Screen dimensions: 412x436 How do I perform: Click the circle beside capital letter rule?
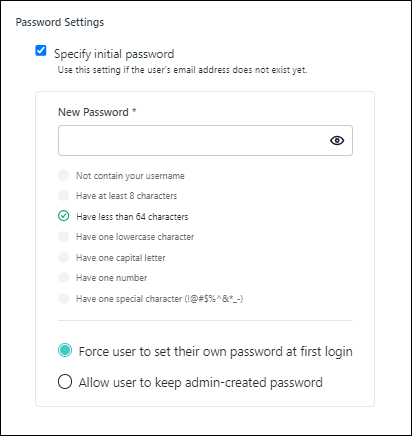[63, 257]
